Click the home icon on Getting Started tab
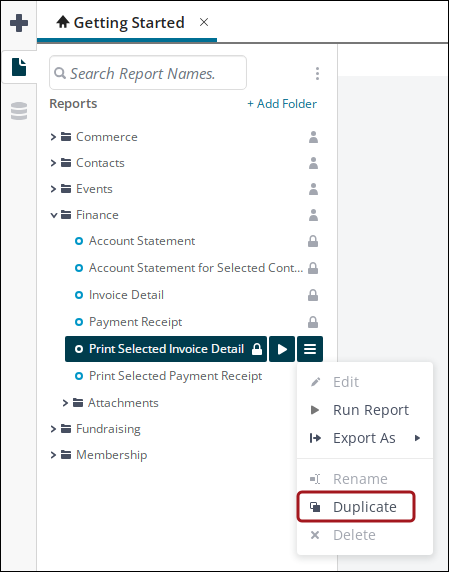This screenshot has height=572, width=449. (x=63, y=22)
